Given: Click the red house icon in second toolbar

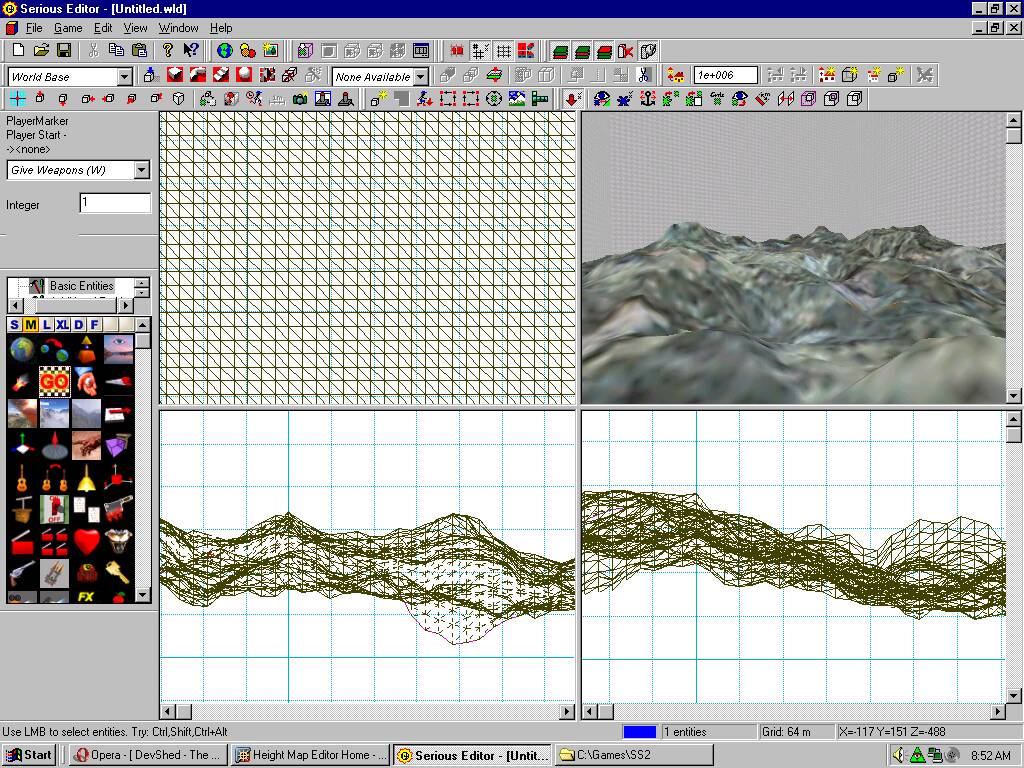Looking at the screenshot, I should (675, 75).
